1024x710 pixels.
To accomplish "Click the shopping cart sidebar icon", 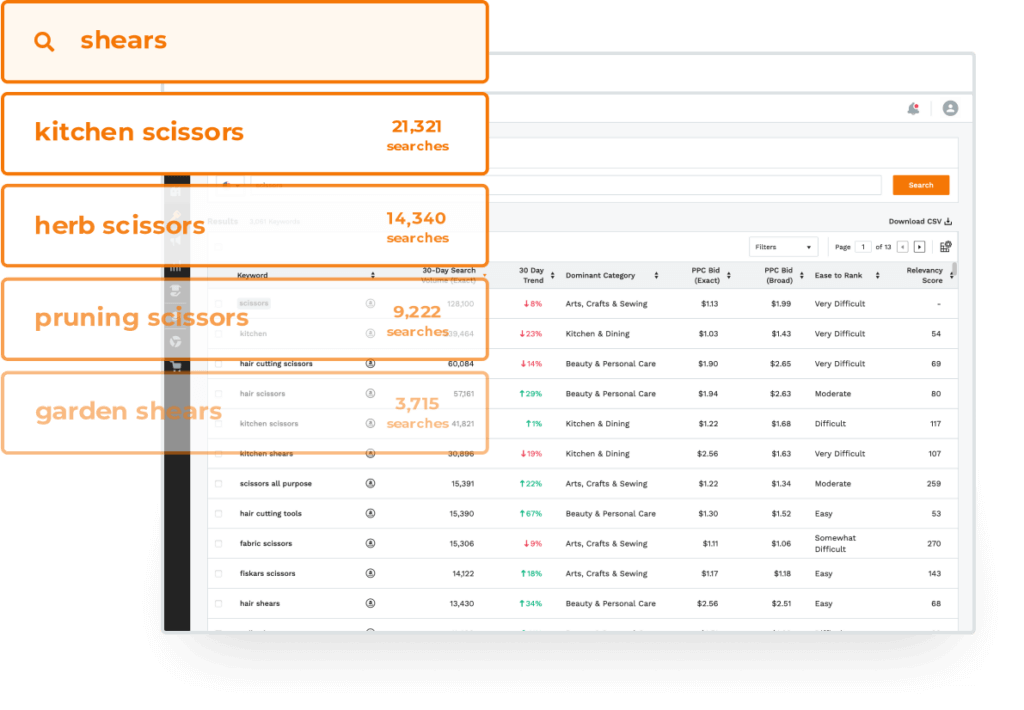I will [176, 366].
